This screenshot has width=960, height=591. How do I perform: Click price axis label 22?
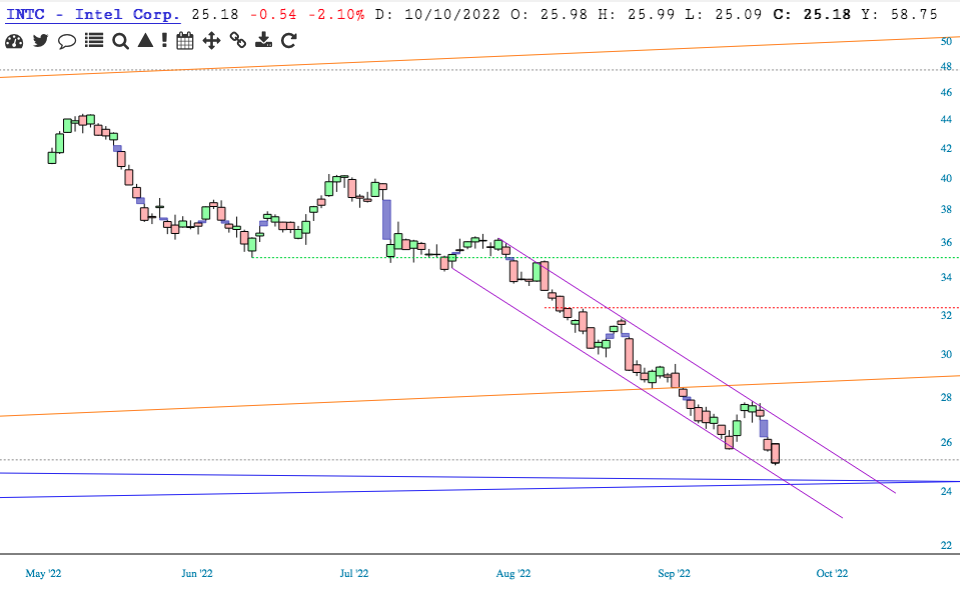coord(946,545)
